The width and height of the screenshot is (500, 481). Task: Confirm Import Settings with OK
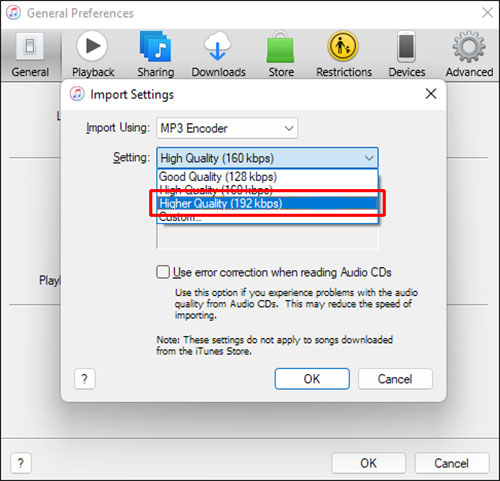312,379
